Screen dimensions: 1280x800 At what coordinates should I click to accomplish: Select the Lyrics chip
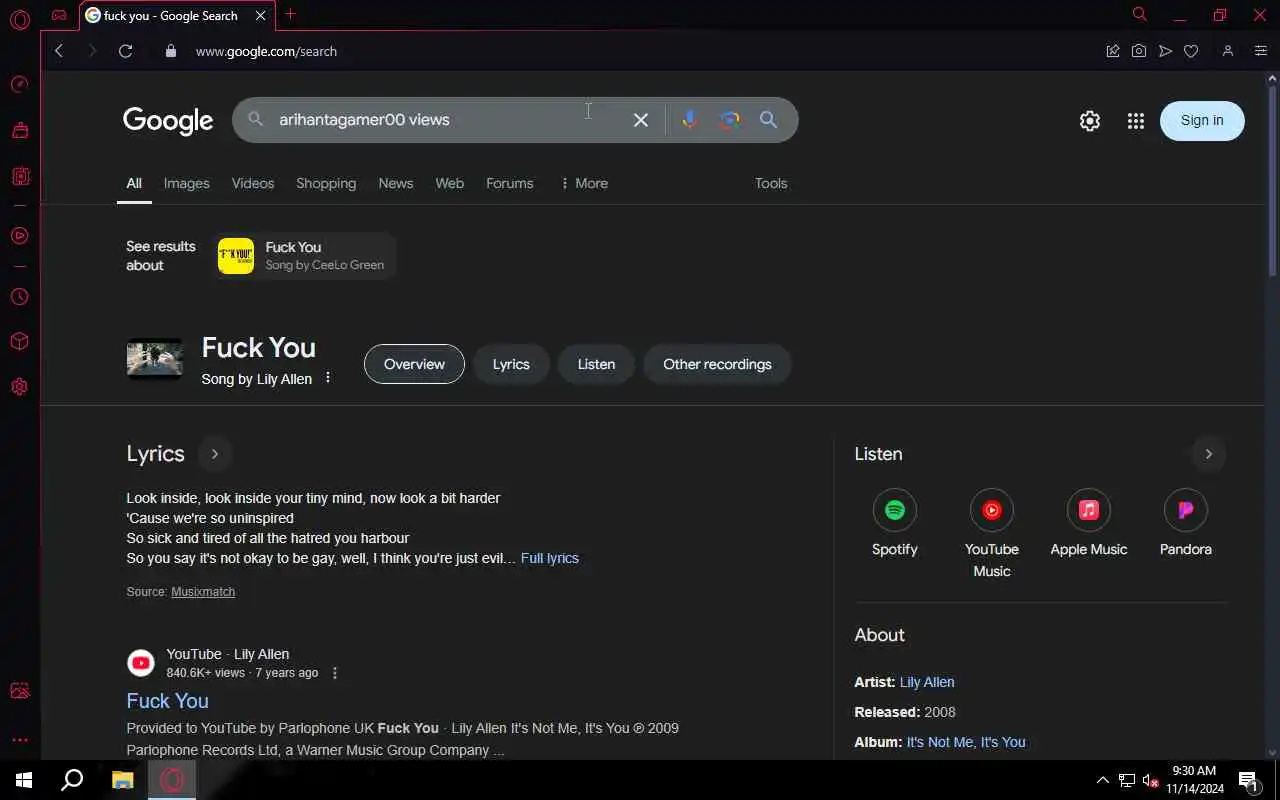(511, 364)
